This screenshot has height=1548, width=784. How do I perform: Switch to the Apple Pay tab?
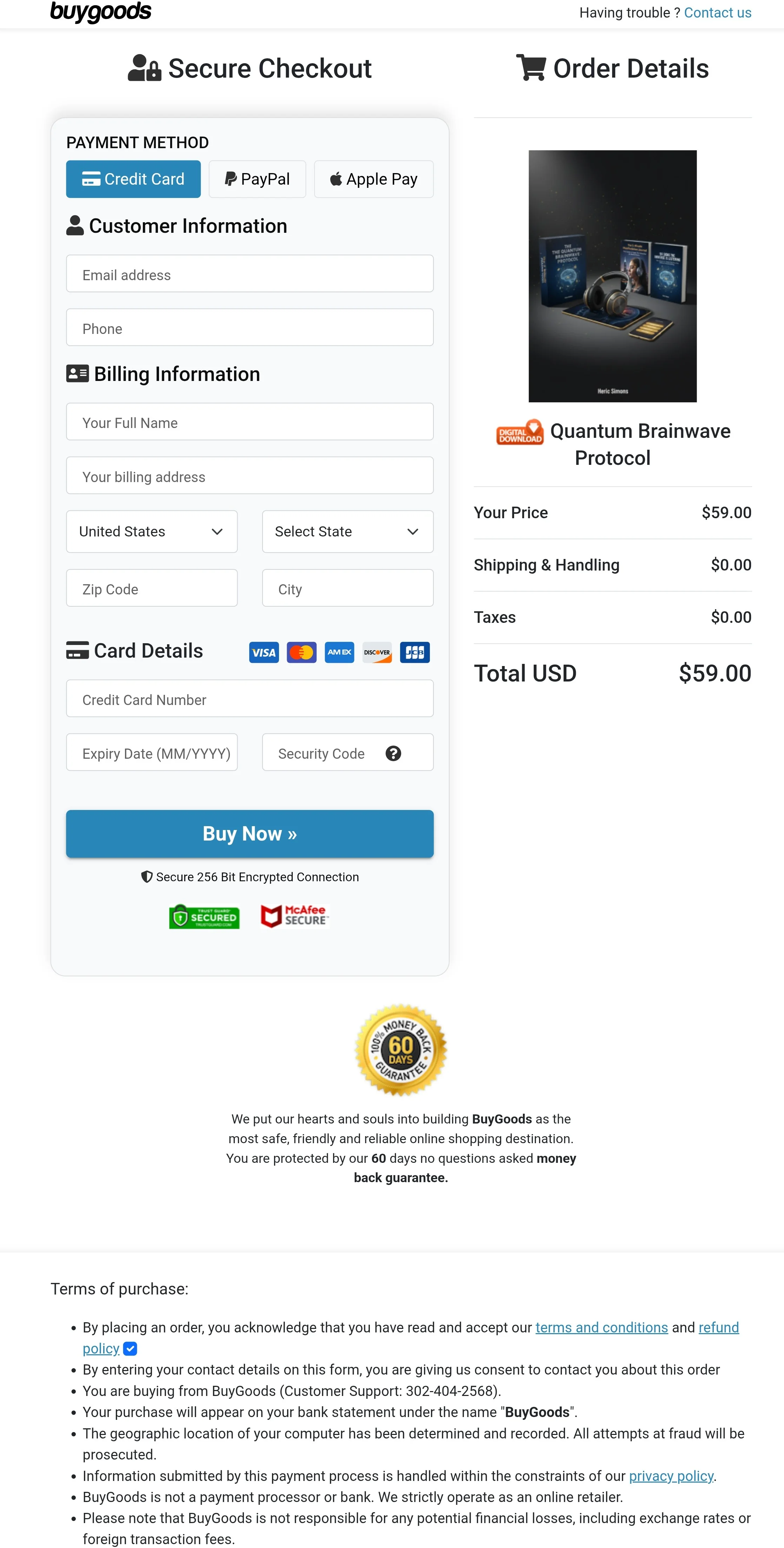pyautogui.click(x=373, y=178)
